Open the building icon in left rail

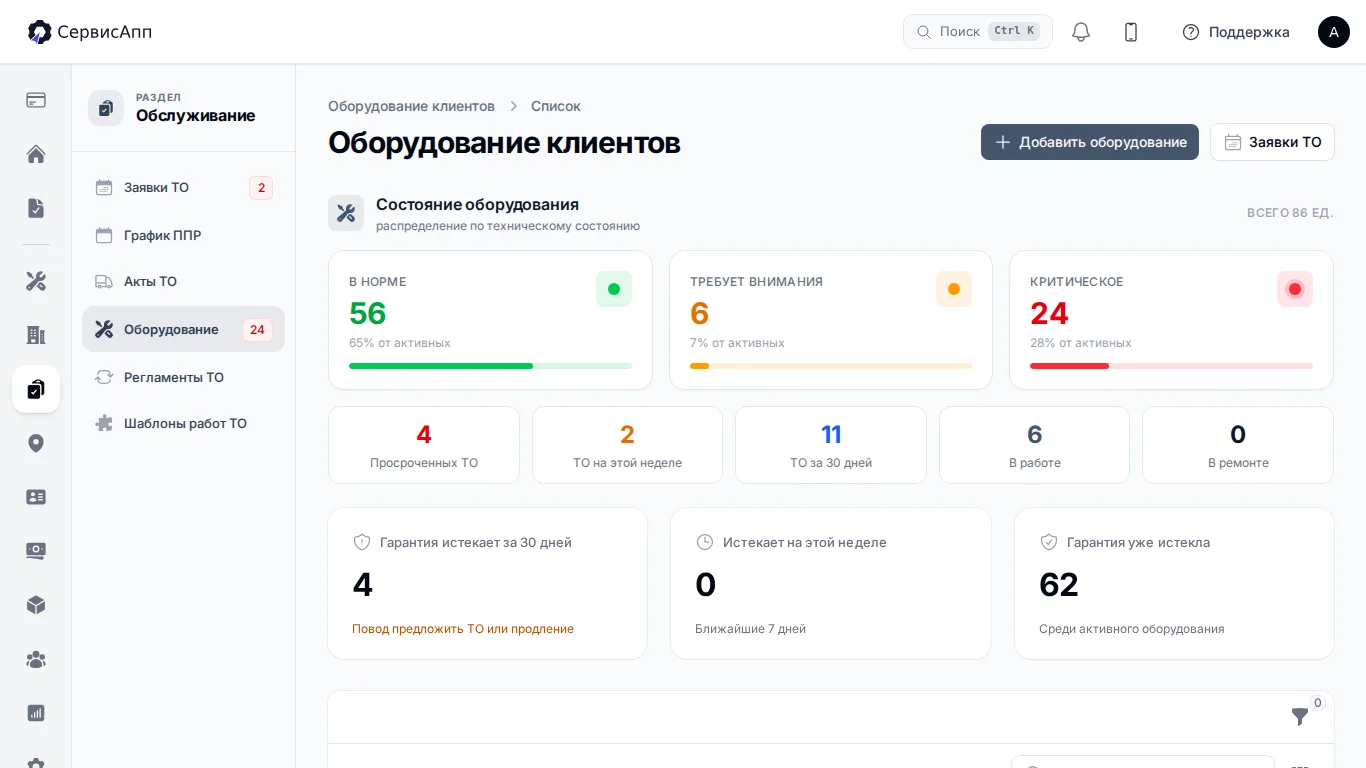[x=36, y=335]
